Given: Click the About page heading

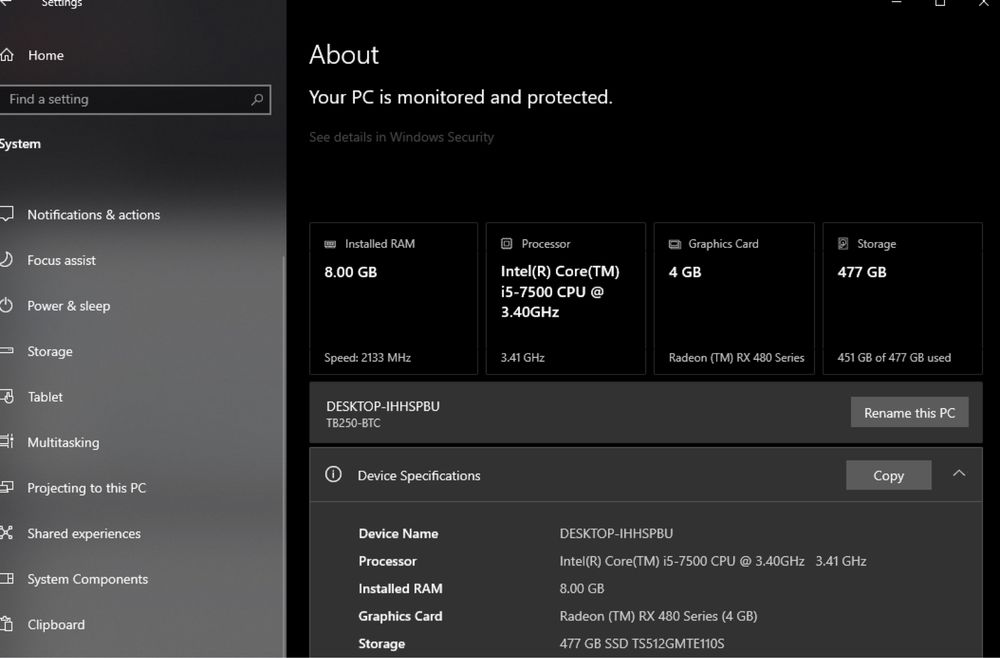Looking at the screenshot, I should coord(344,55).
